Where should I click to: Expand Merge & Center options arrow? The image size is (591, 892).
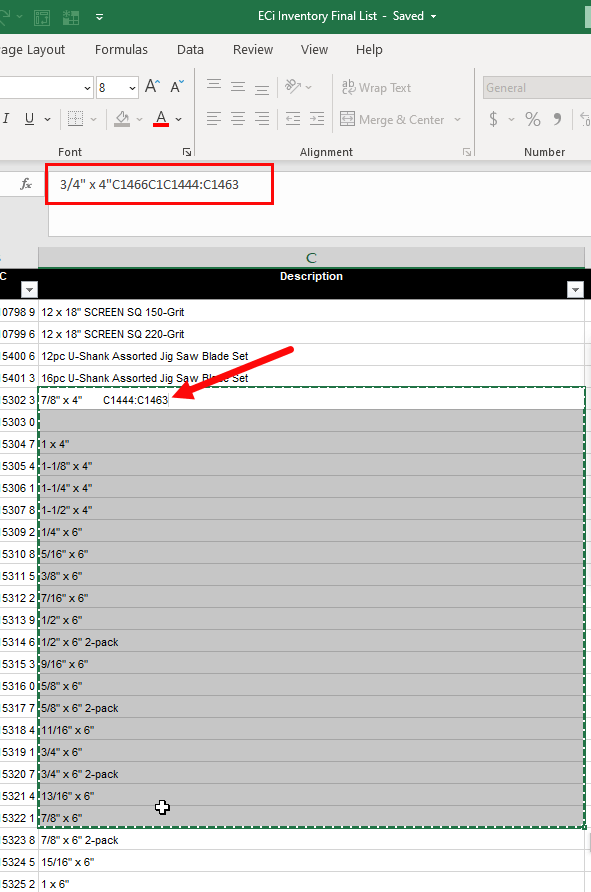coord(457,120)
